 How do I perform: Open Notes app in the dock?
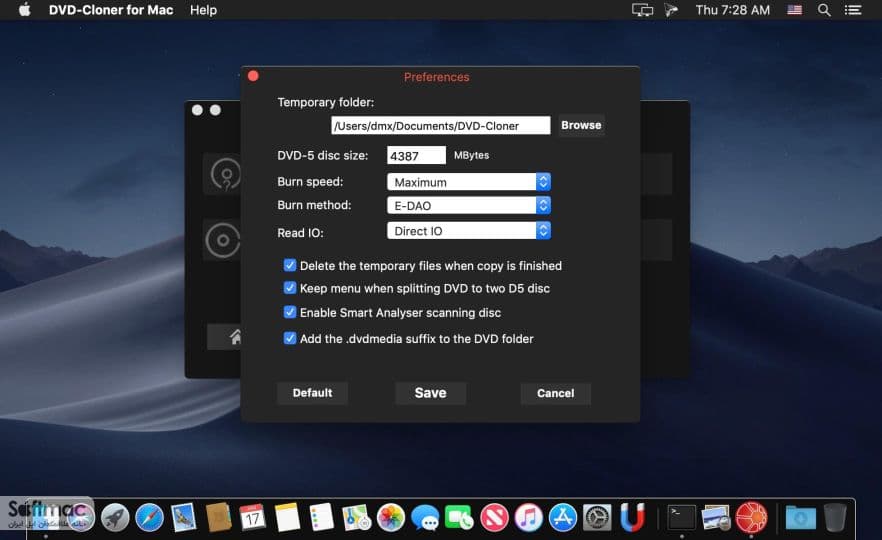pos(287,517)
